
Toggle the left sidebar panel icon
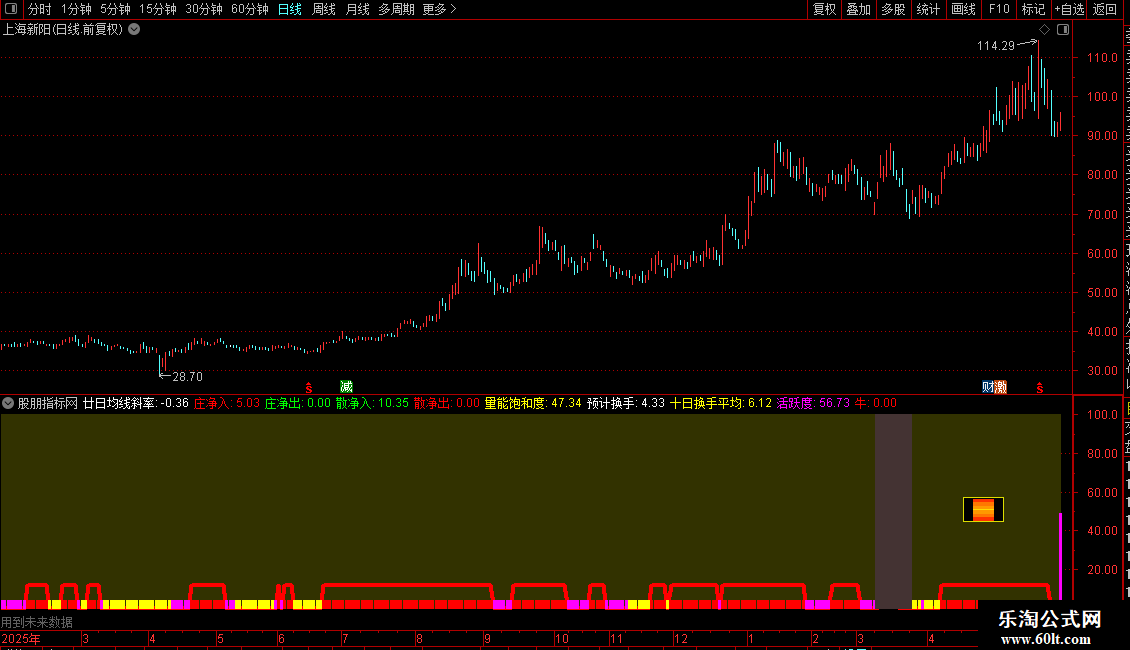(x=11, y=9)
